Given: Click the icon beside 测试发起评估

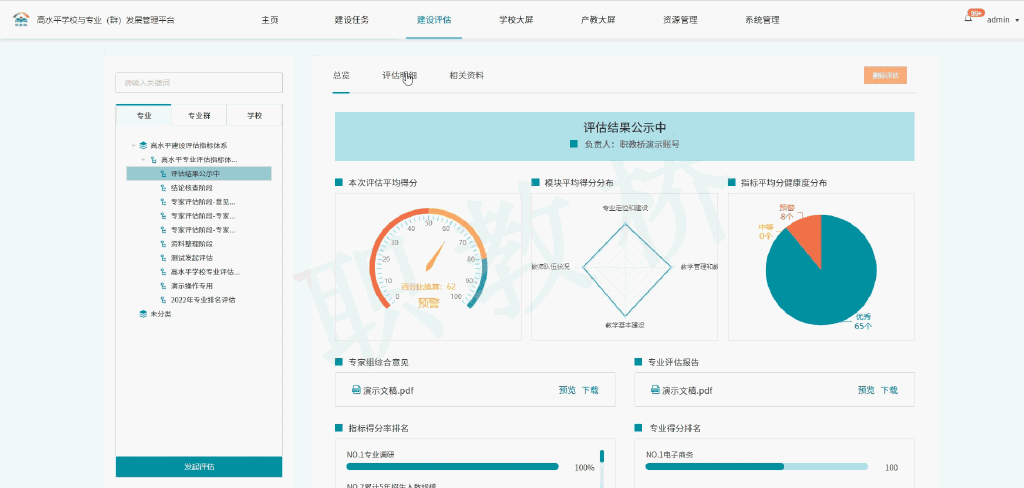Looking at the screenshot, I should coord(163,258).
